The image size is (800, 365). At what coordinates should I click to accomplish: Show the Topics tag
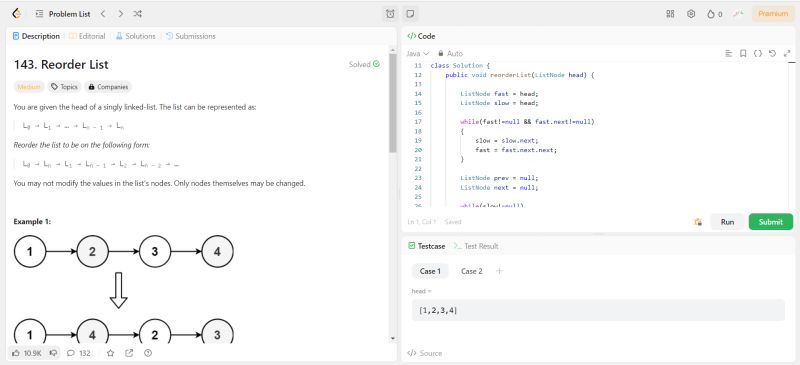[x=64, y=87]
